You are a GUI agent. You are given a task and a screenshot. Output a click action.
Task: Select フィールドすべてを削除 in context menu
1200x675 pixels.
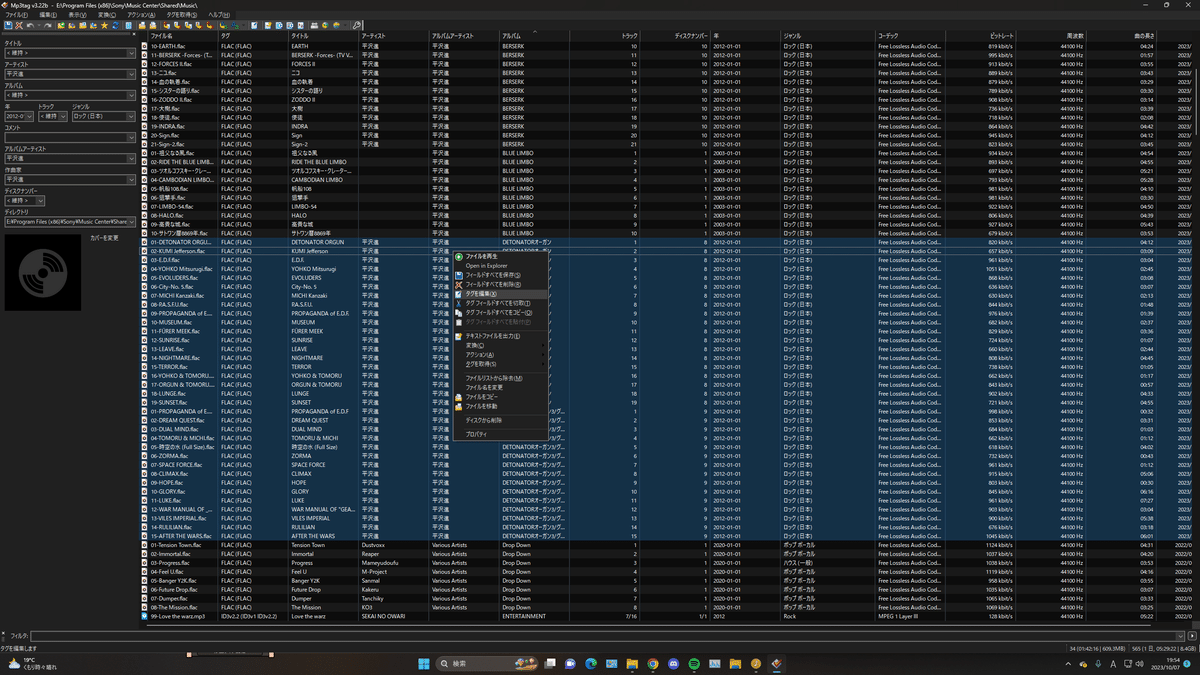[x=499, y=285]
